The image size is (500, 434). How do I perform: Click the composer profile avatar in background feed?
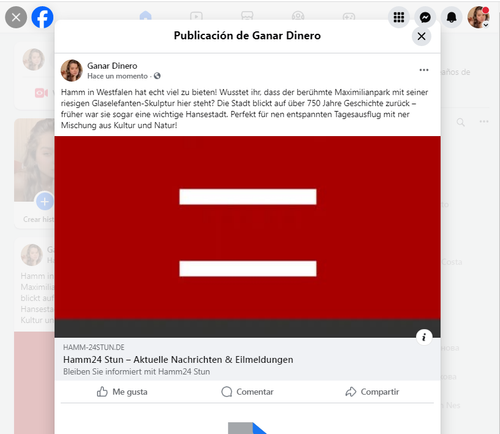tap(33, 59)
